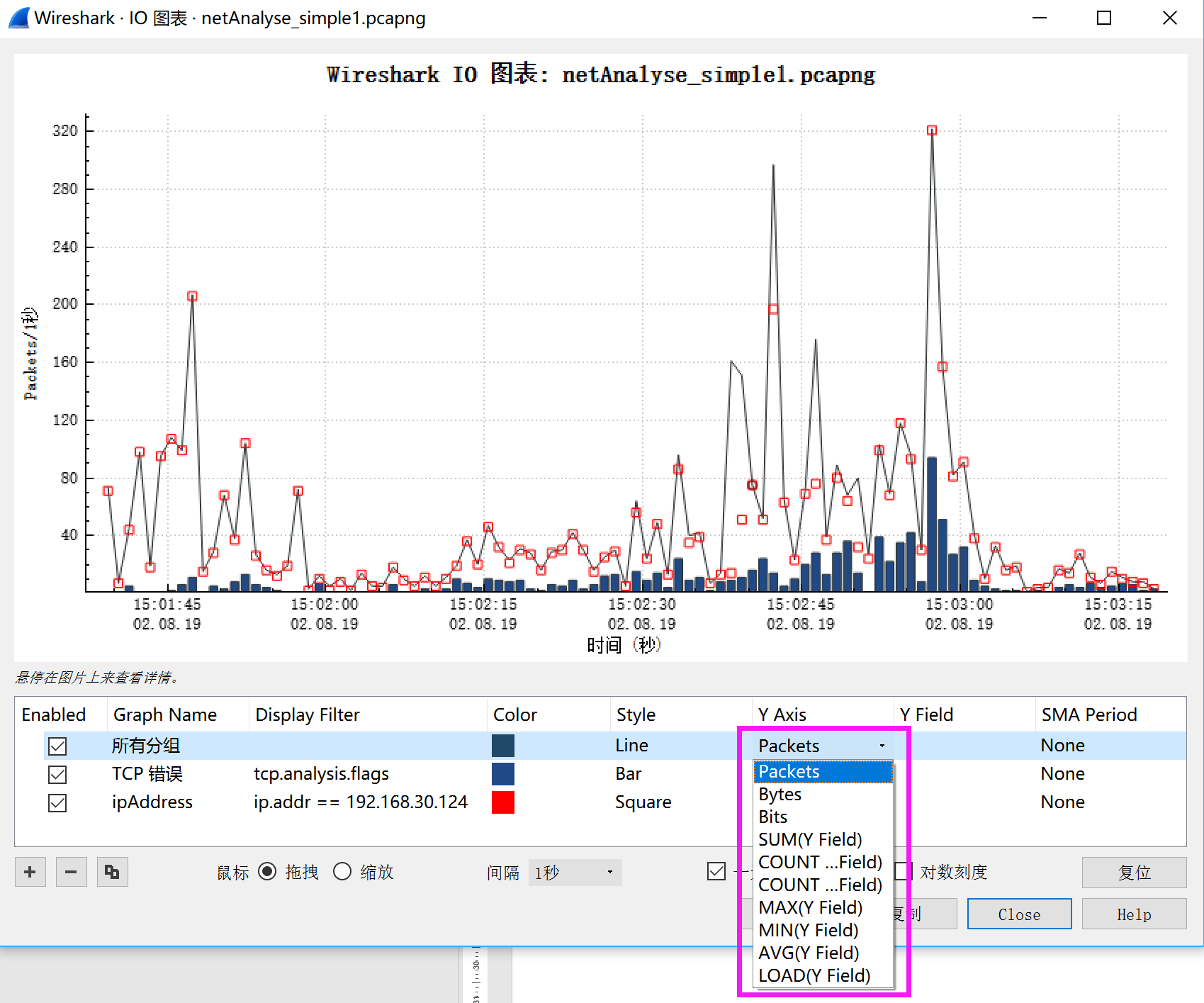Image resolution: width=1204 pixels, height=1003 pixels.
Task: Enable 对数刻度 log scale checkbox
Action: [x=905, y=871]
